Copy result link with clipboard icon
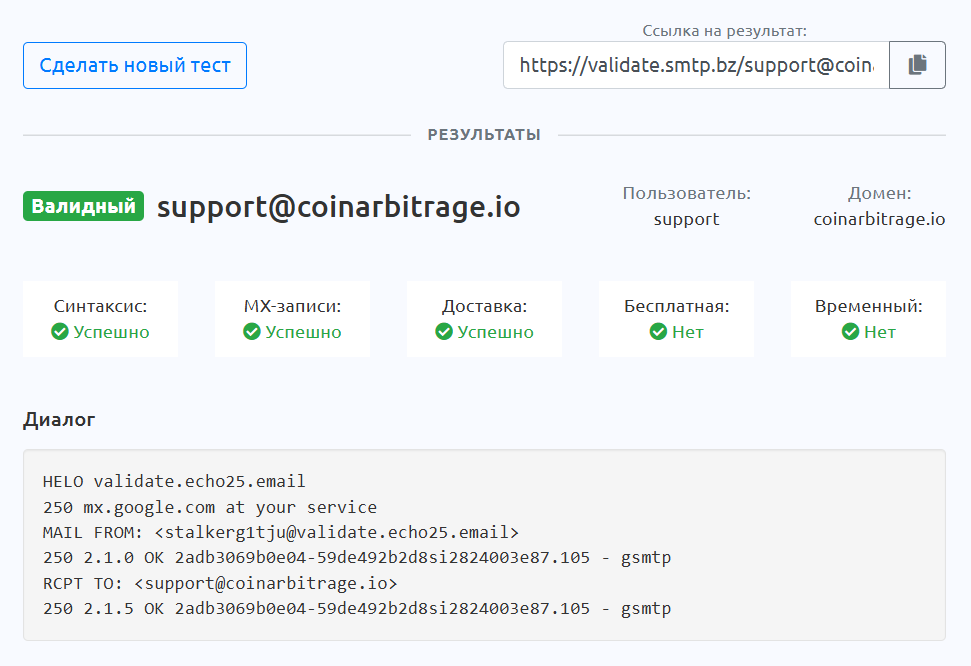Viewport: 971px width, 666px height. coord(917,65)
